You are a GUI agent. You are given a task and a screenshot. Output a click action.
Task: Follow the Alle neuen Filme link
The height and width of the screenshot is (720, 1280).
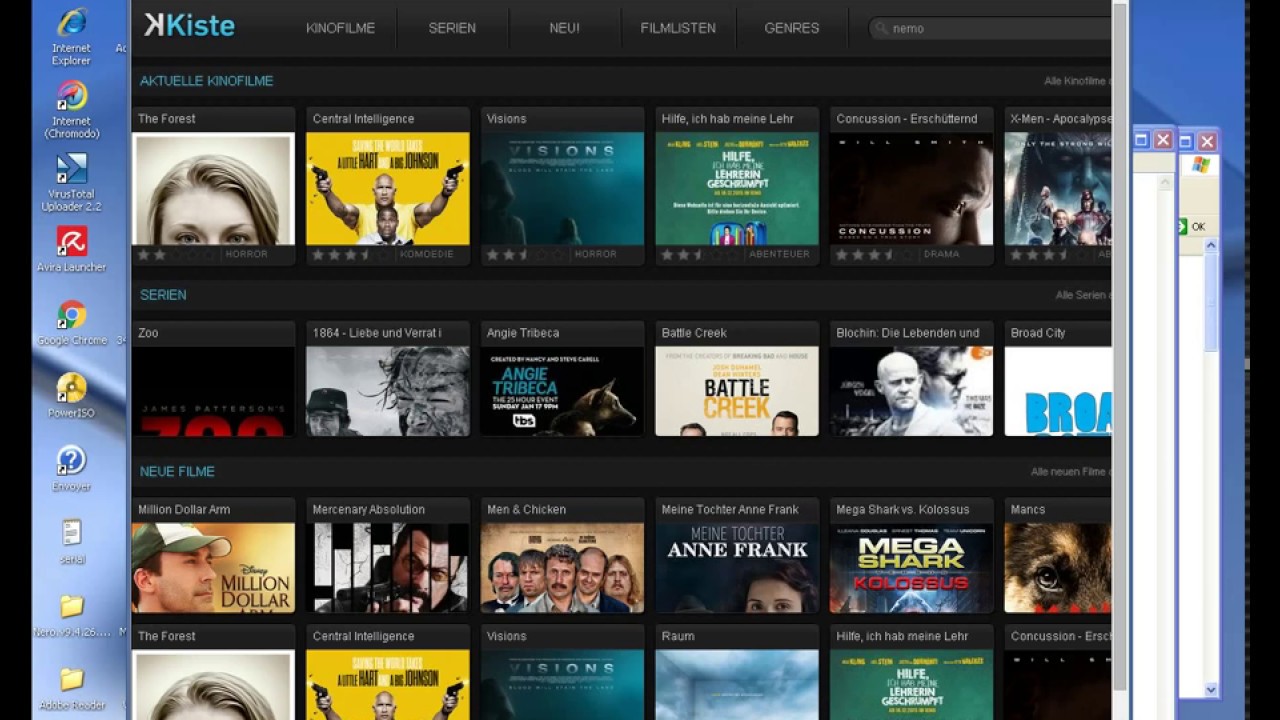1070,472
